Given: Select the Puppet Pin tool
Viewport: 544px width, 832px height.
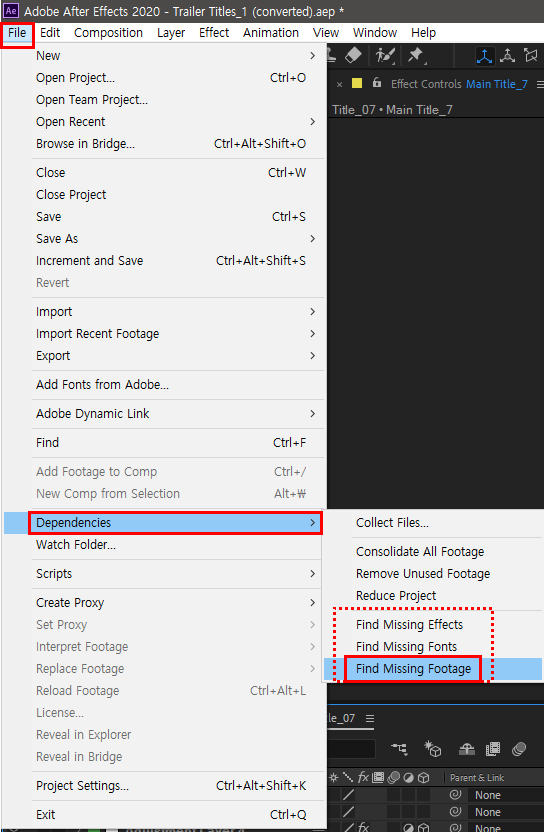Looking at the screenshot, I should click(x=416, y=55).
